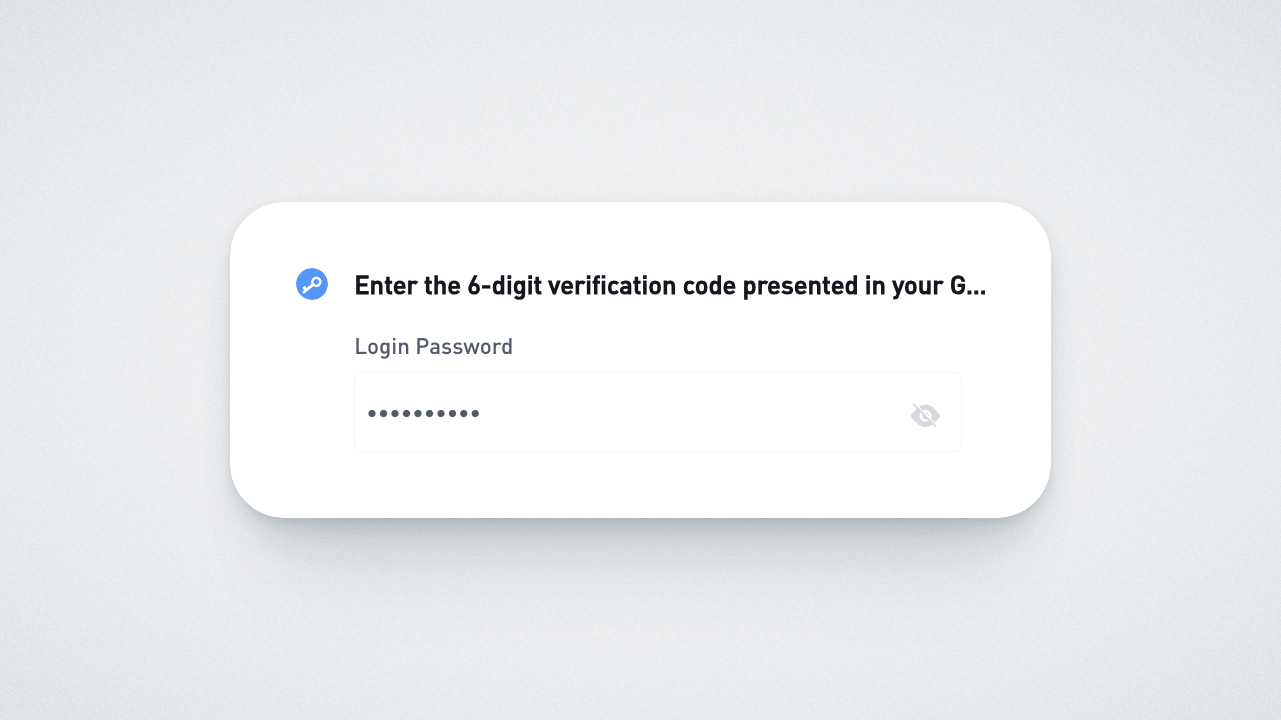
Task: Click the blue key icon
Action: [x=312, y=285]
